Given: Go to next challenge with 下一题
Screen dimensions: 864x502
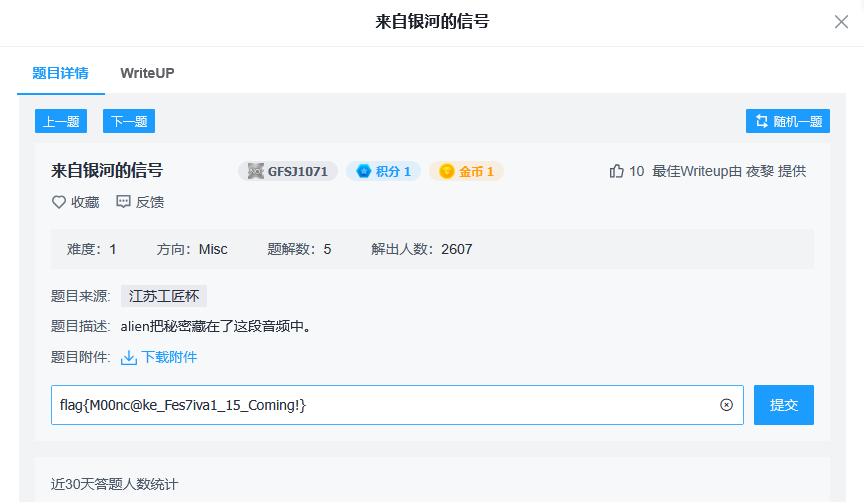Looking at the screenshot, I should [x=129, y=121].
